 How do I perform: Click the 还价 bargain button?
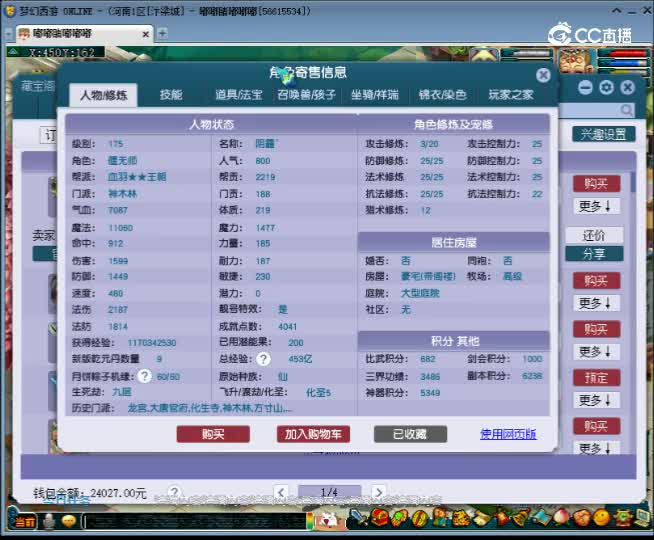594,236
